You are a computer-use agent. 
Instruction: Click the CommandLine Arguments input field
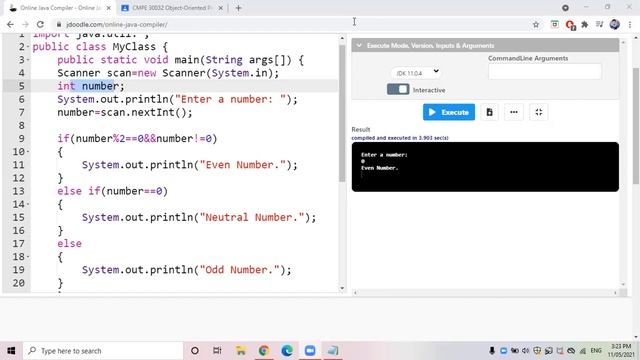pyautogui.click(x=544, y=71)
